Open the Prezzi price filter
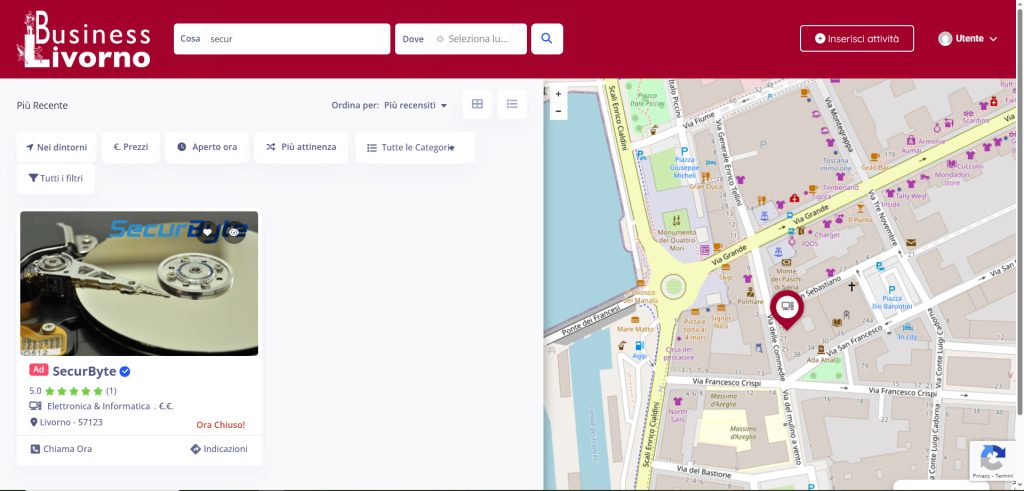Viewport: 1024px width, 491px height. click(131, 147)
